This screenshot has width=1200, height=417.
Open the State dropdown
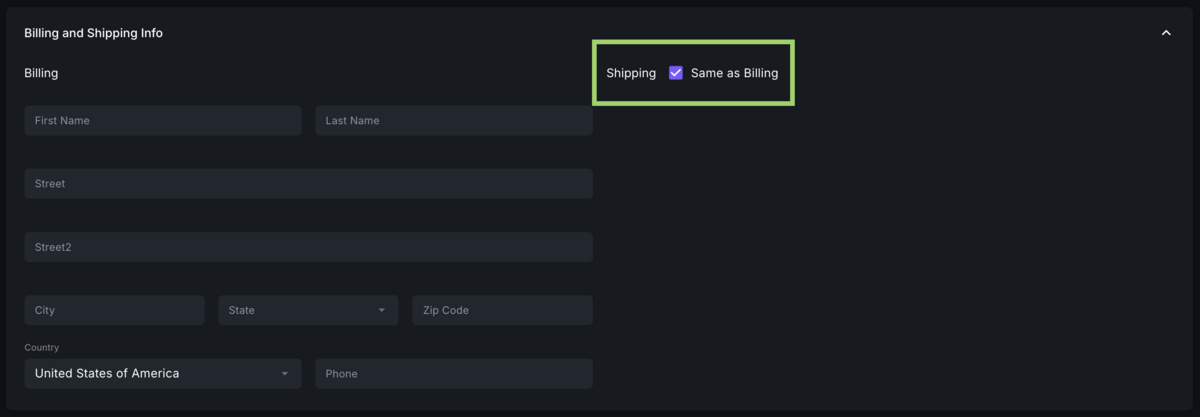click(300, 310)
